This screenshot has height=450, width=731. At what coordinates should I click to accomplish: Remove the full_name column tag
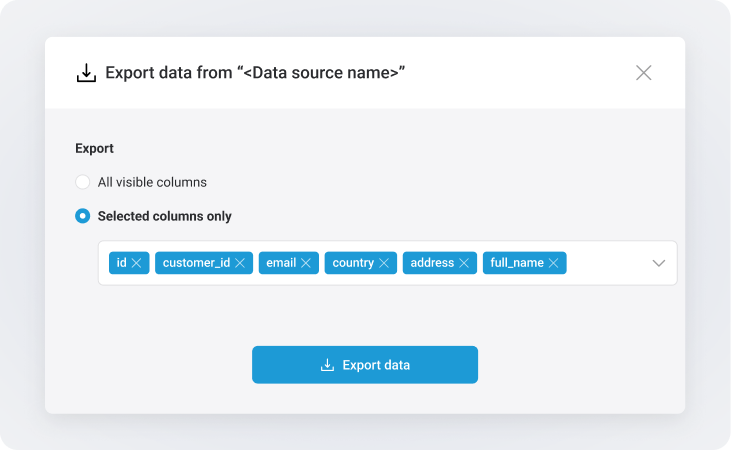tap(554, 263)
